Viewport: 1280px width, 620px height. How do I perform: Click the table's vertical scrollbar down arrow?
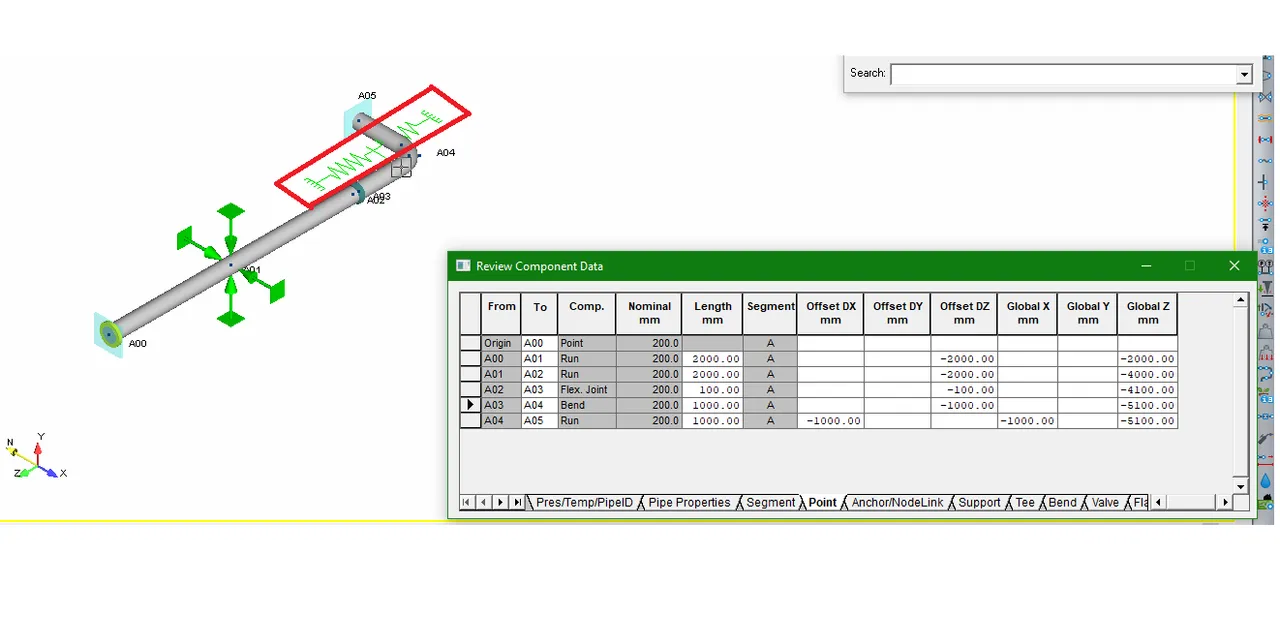coord(1241,486)
